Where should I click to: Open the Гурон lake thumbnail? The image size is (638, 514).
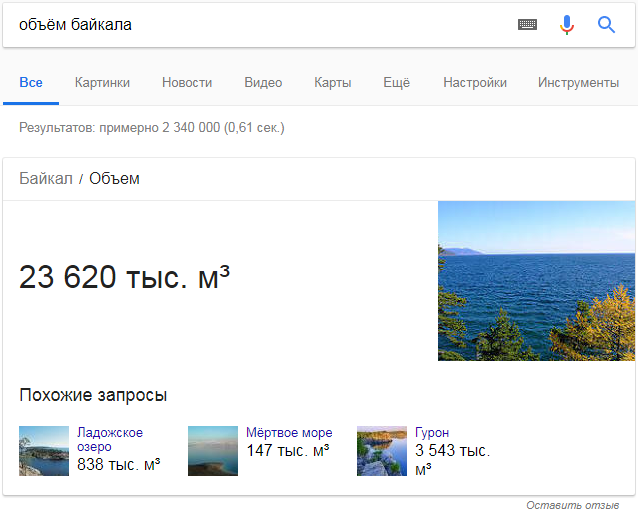tap(382, 451)
